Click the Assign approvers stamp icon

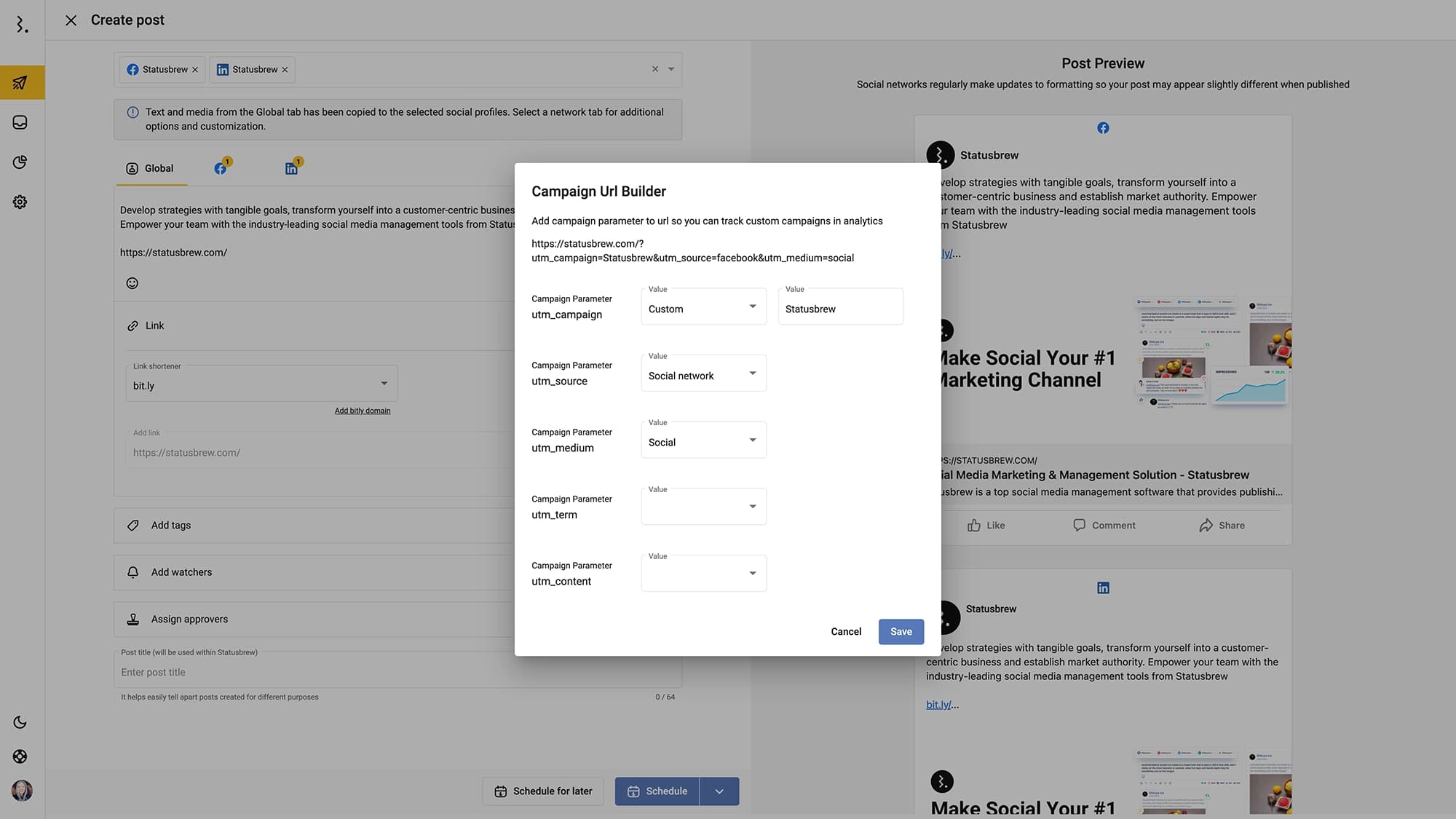[x=132, y=620]
